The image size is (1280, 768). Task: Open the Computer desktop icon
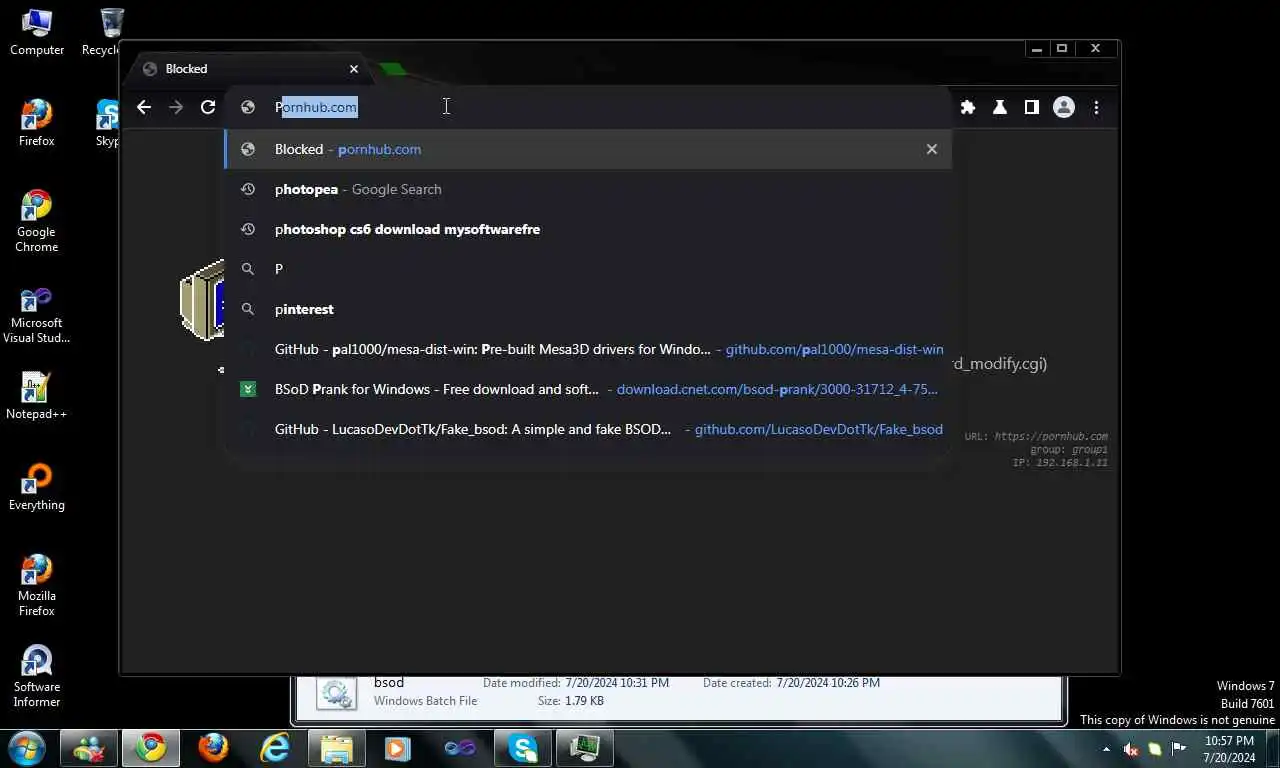37,32
